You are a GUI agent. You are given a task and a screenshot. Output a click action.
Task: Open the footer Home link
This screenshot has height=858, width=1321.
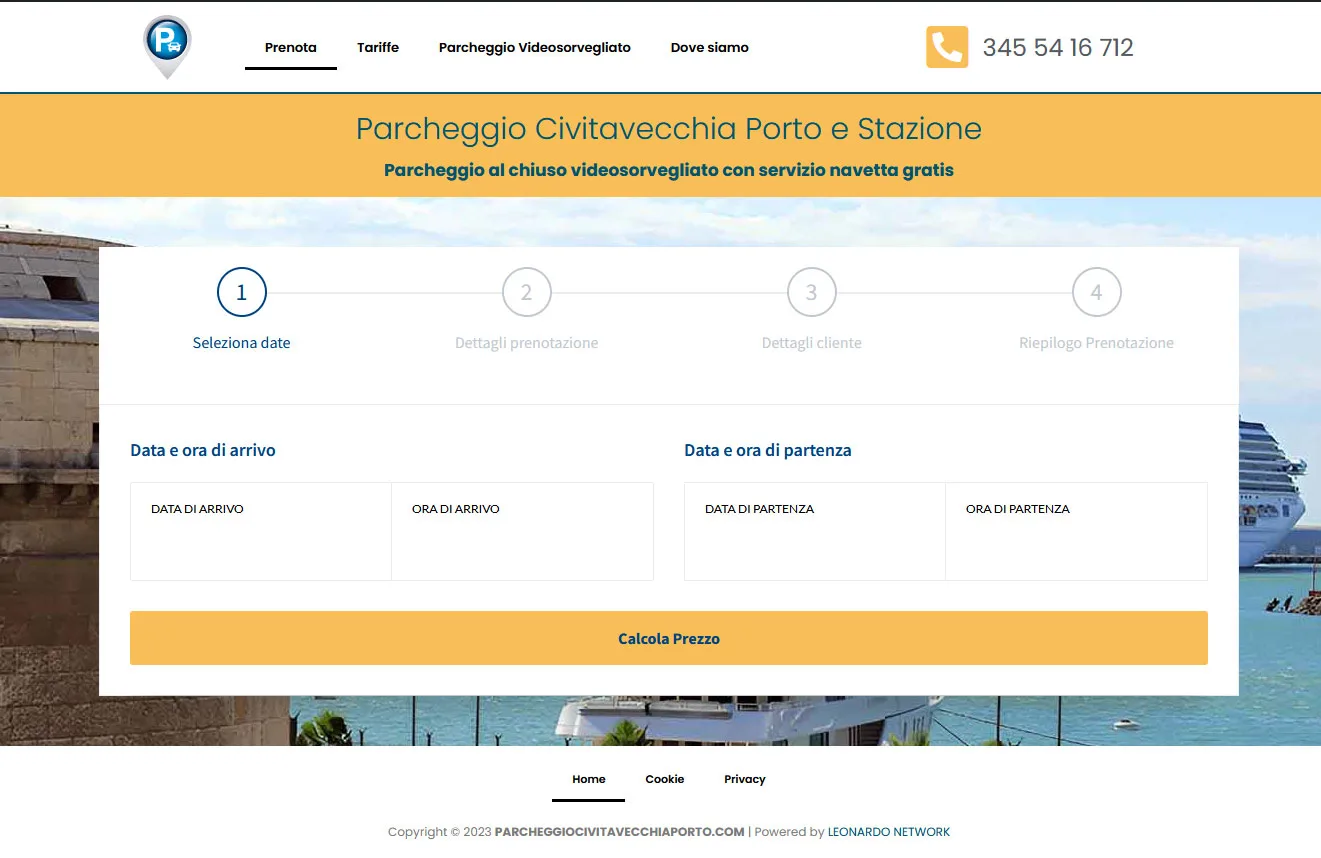[x=589, y=779]
